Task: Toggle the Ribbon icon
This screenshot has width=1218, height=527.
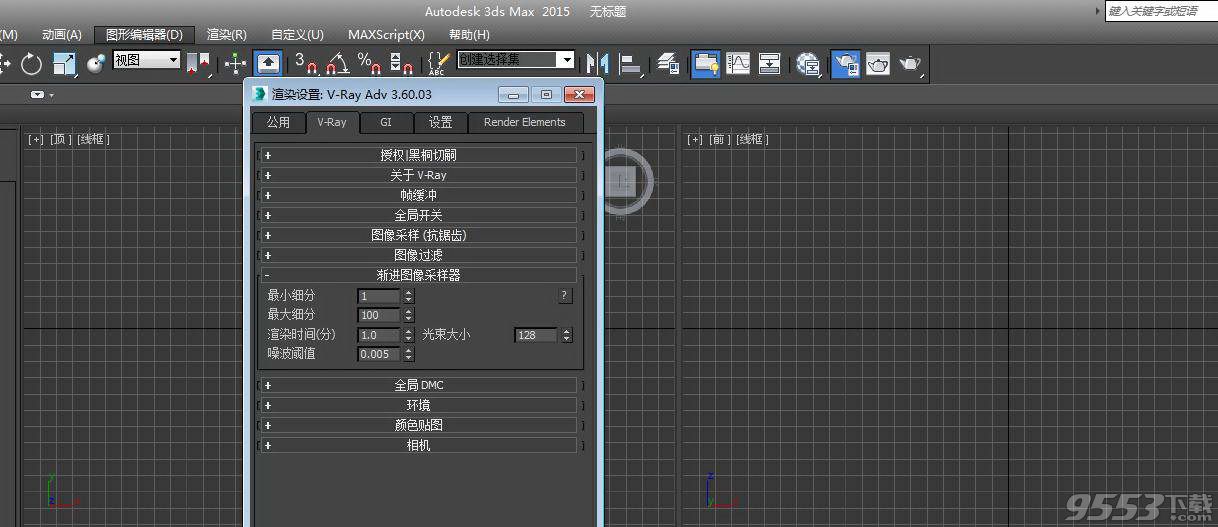Action: click(x=706, y=64)
